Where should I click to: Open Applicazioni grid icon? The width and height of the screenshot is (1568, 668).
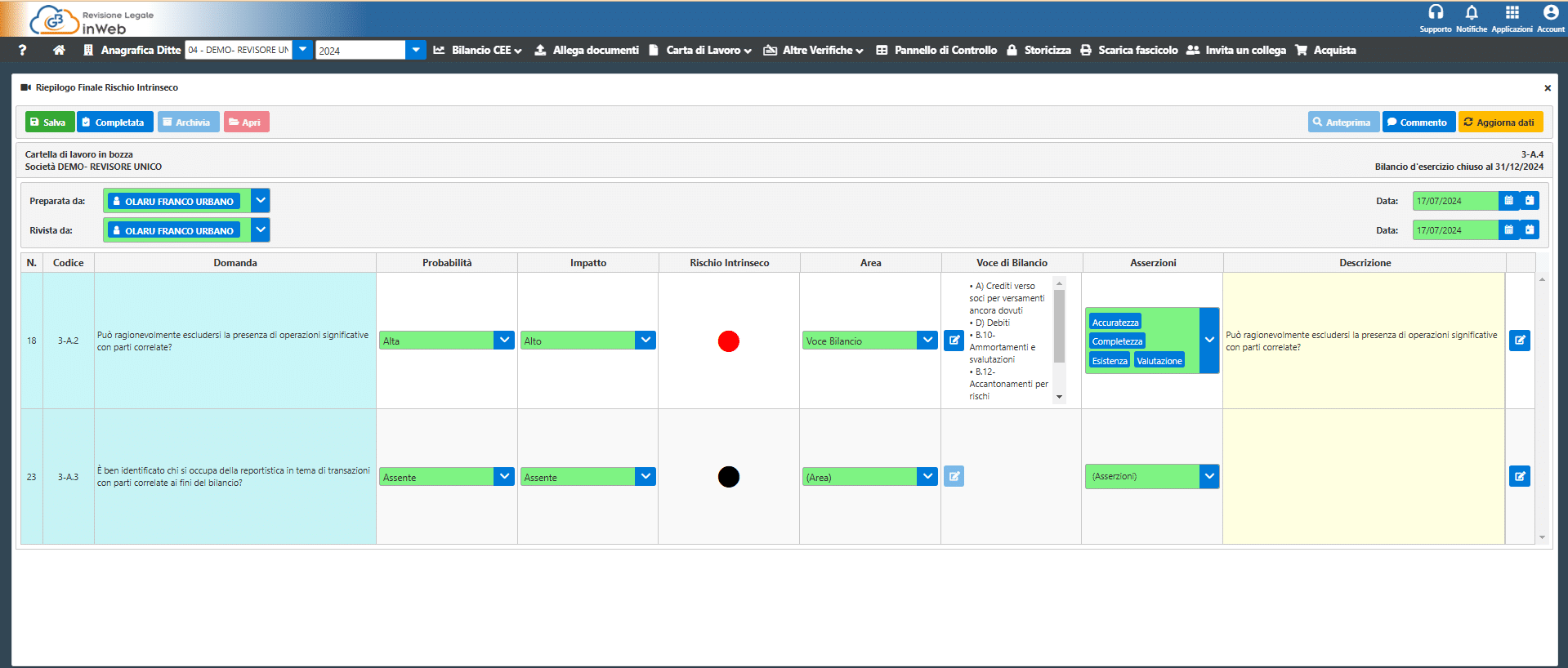coord(1512,12)
